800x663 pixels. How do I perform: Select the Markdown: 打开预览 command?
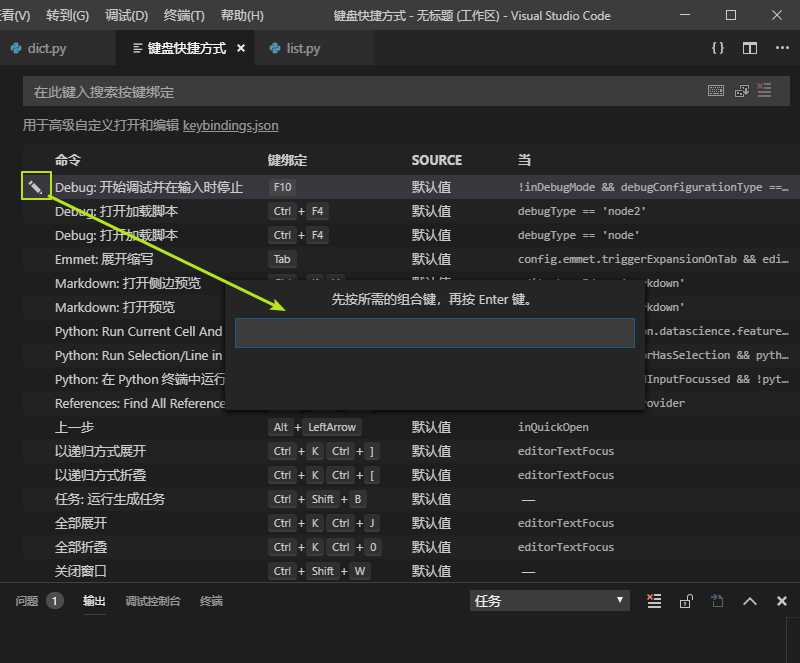click(115, 307)
